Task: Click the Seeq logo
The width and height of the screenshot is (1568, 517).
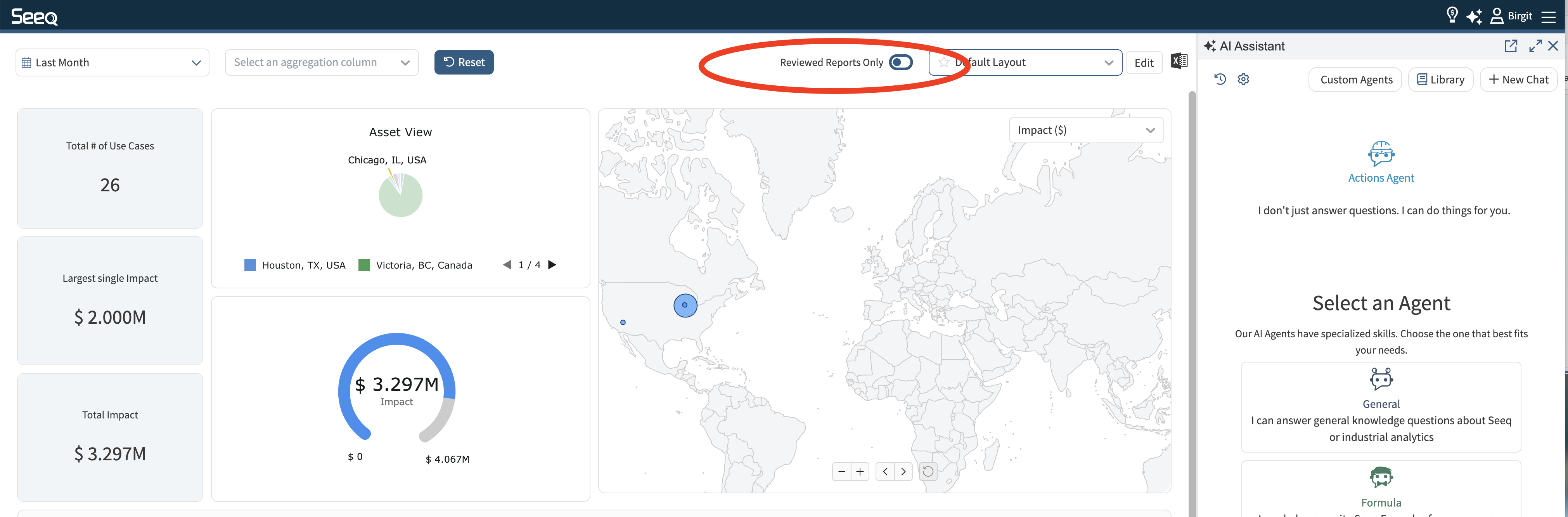Action: tap(35, 16)
